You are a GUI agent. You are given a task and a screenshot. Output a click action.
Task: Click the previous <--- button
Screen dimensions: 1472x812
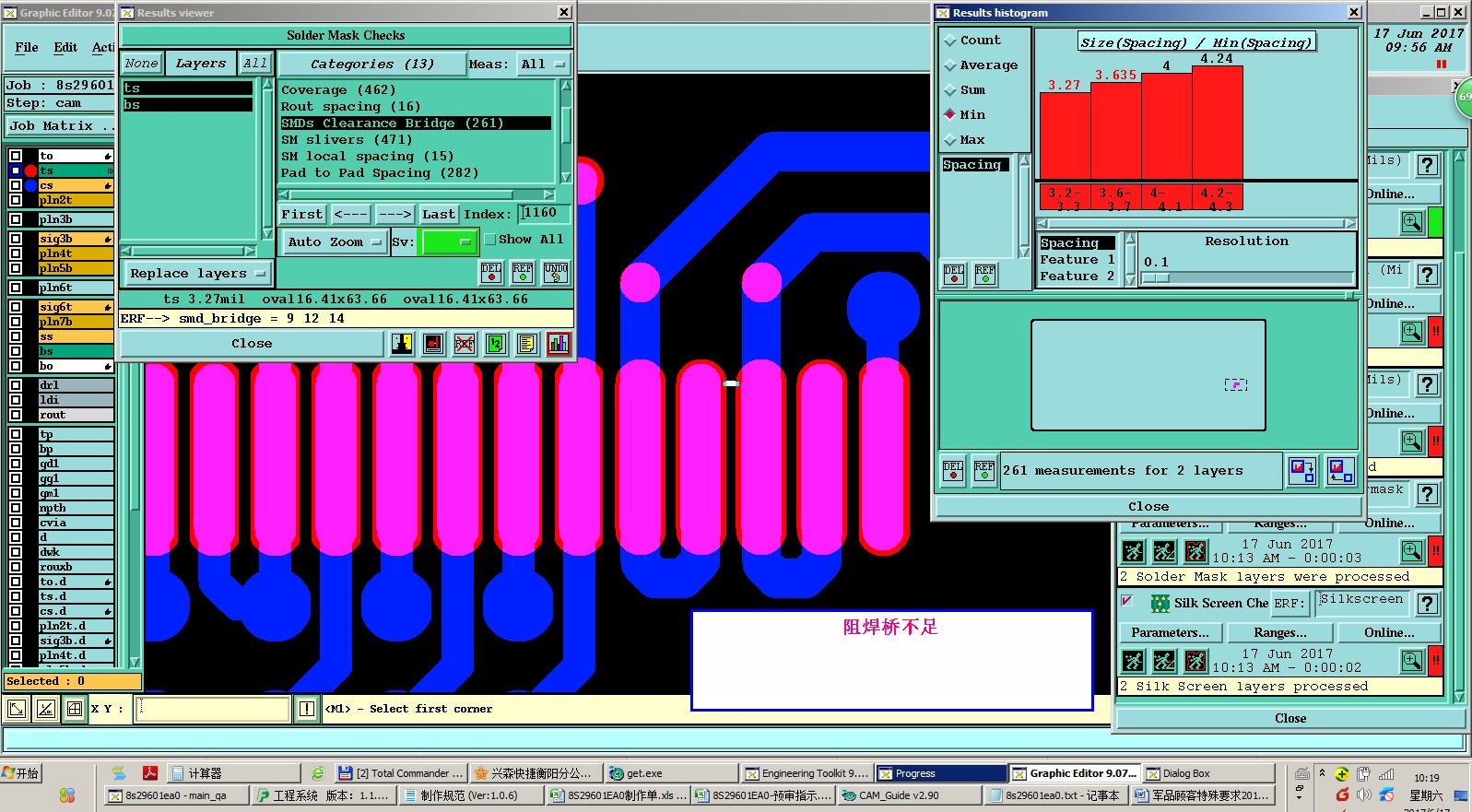point(350,215)
